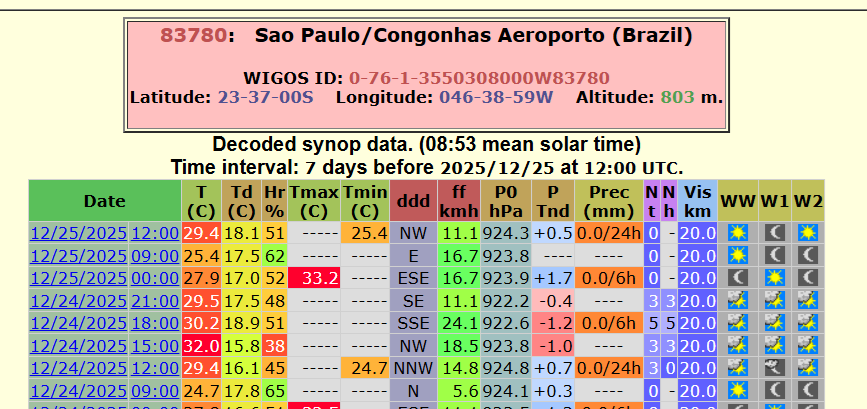Click the WW moon icon in 12/25/2025 00:00 row
Viewport: 867px width, 409px height.
click(x=739, y=278)
